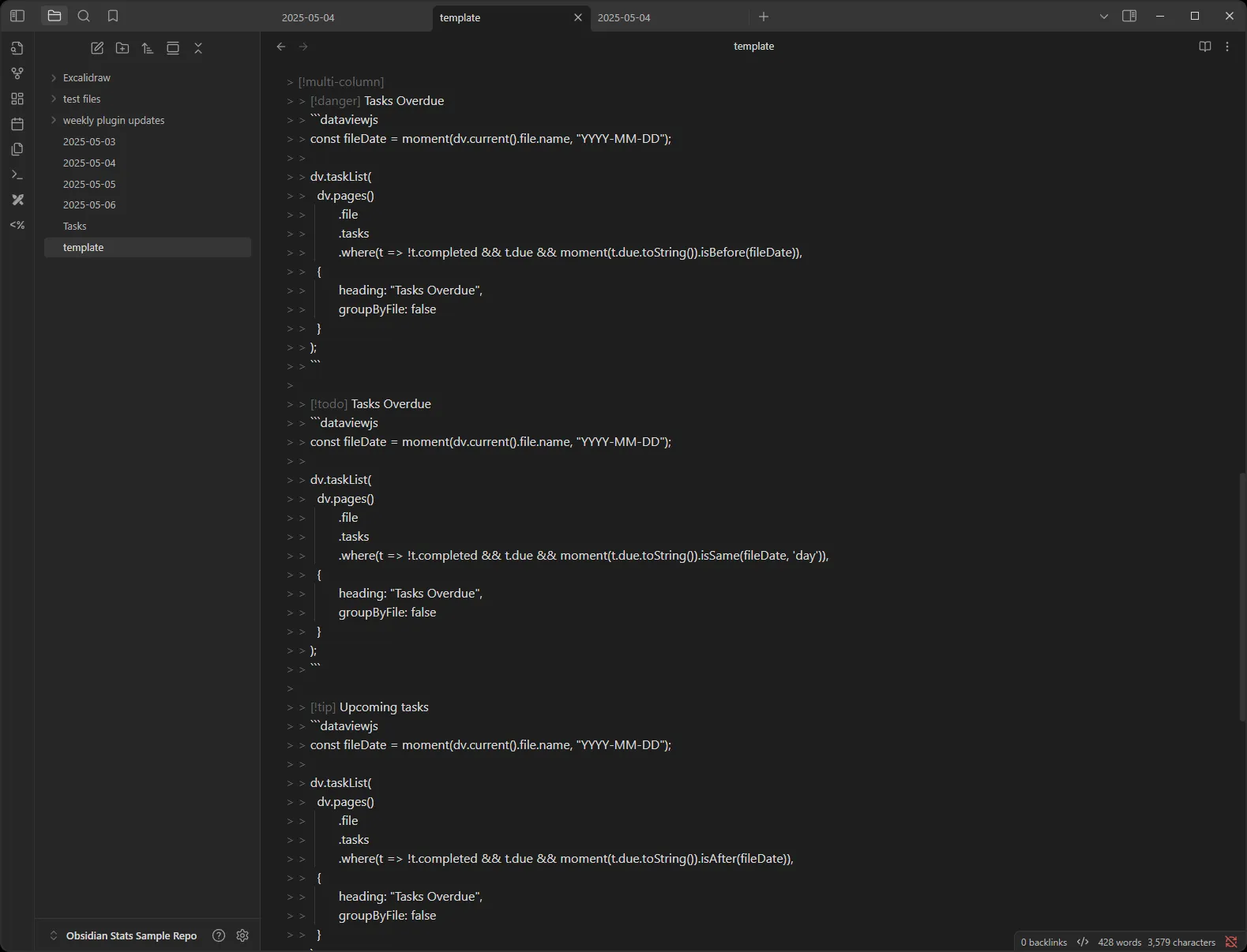Click the 428 words count
Image resolution: width=1247 pixels, height=952 pixels.
pyautogui.click(x=1119, y=942)
